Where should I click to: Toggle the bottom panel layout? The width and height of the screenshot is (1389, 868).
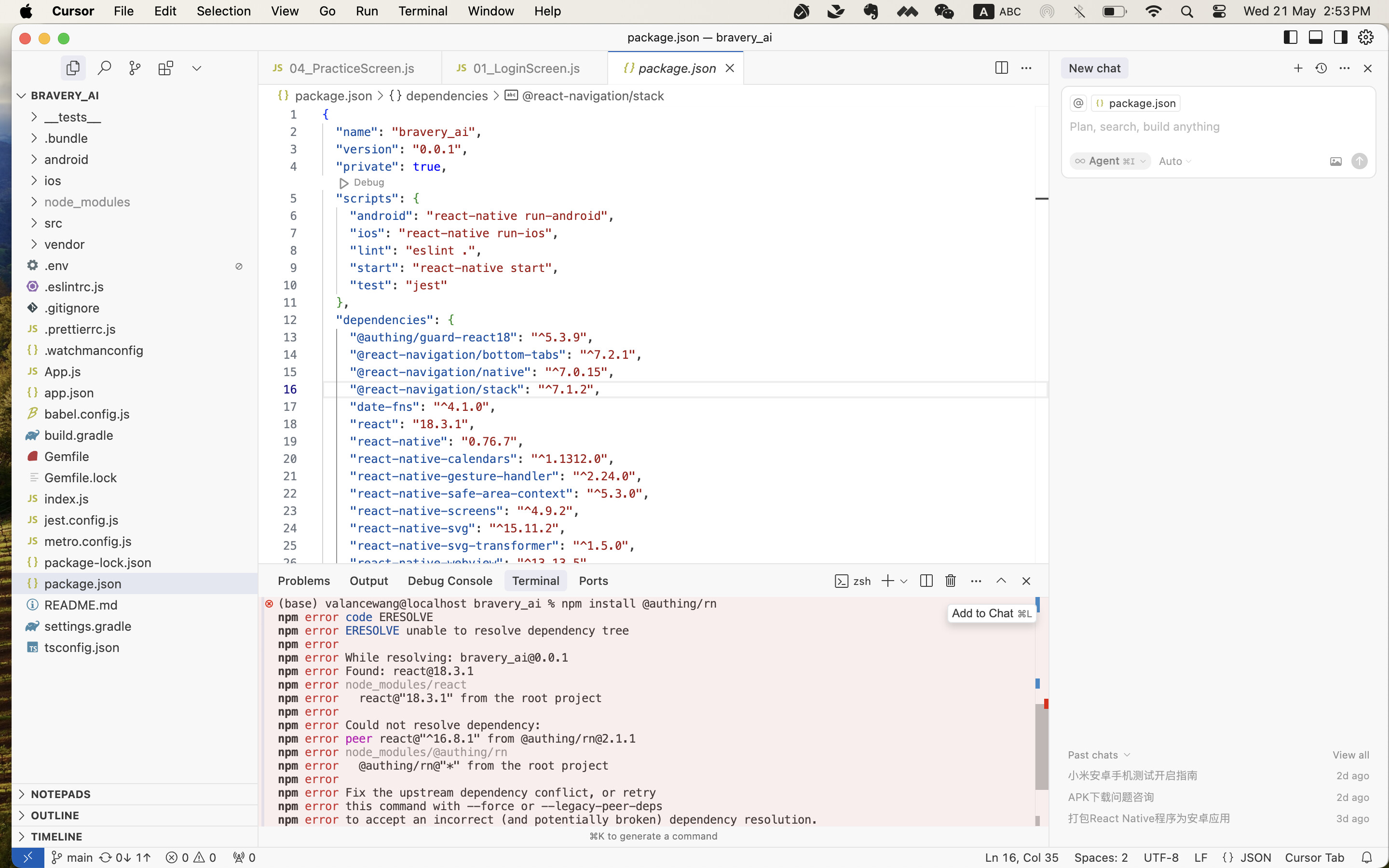(1316, 37)
